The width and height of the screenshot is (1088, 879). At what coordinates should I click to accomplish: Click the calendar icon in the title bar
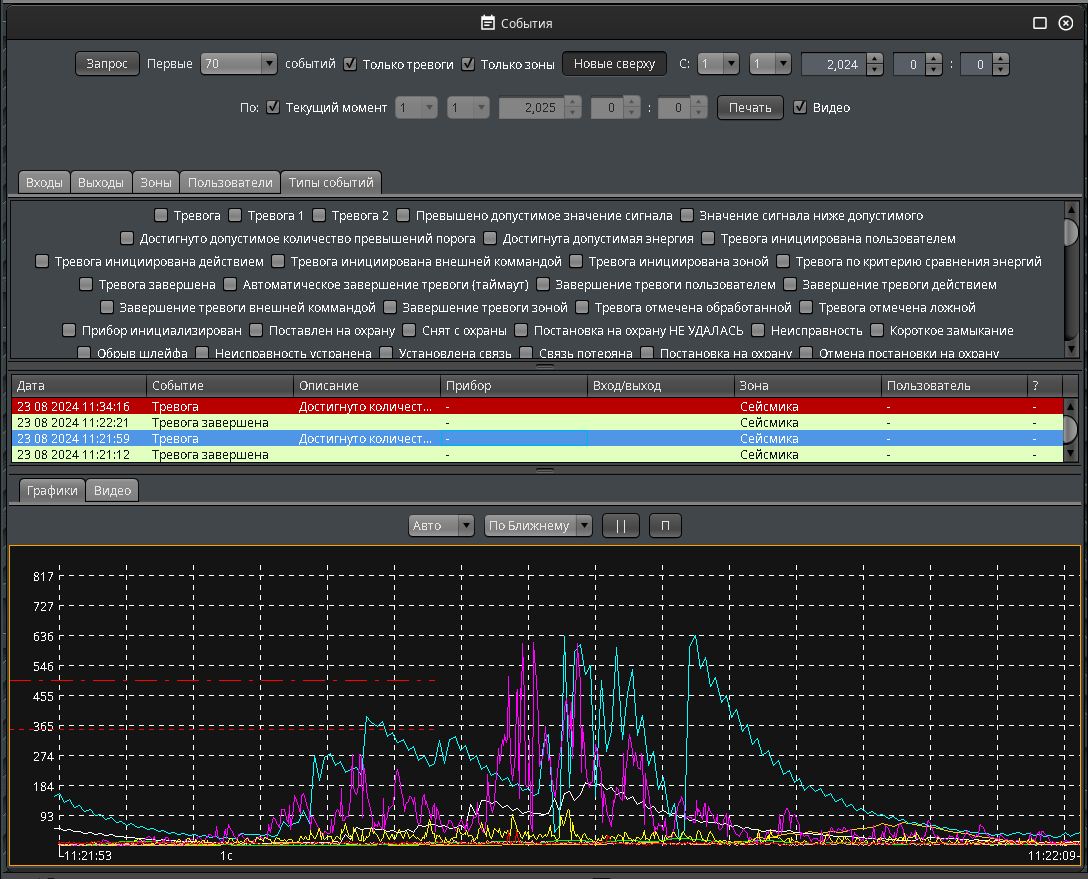pos(488,23)
